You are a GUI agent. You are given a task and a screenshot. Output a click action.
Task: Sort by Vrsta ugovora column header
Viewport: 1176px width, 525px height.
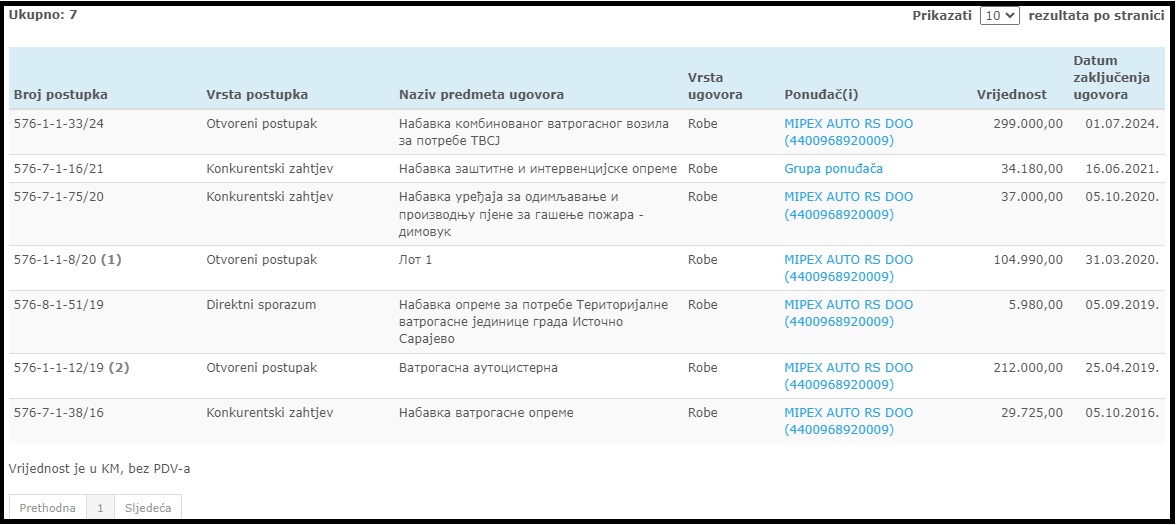coord(715,86)
